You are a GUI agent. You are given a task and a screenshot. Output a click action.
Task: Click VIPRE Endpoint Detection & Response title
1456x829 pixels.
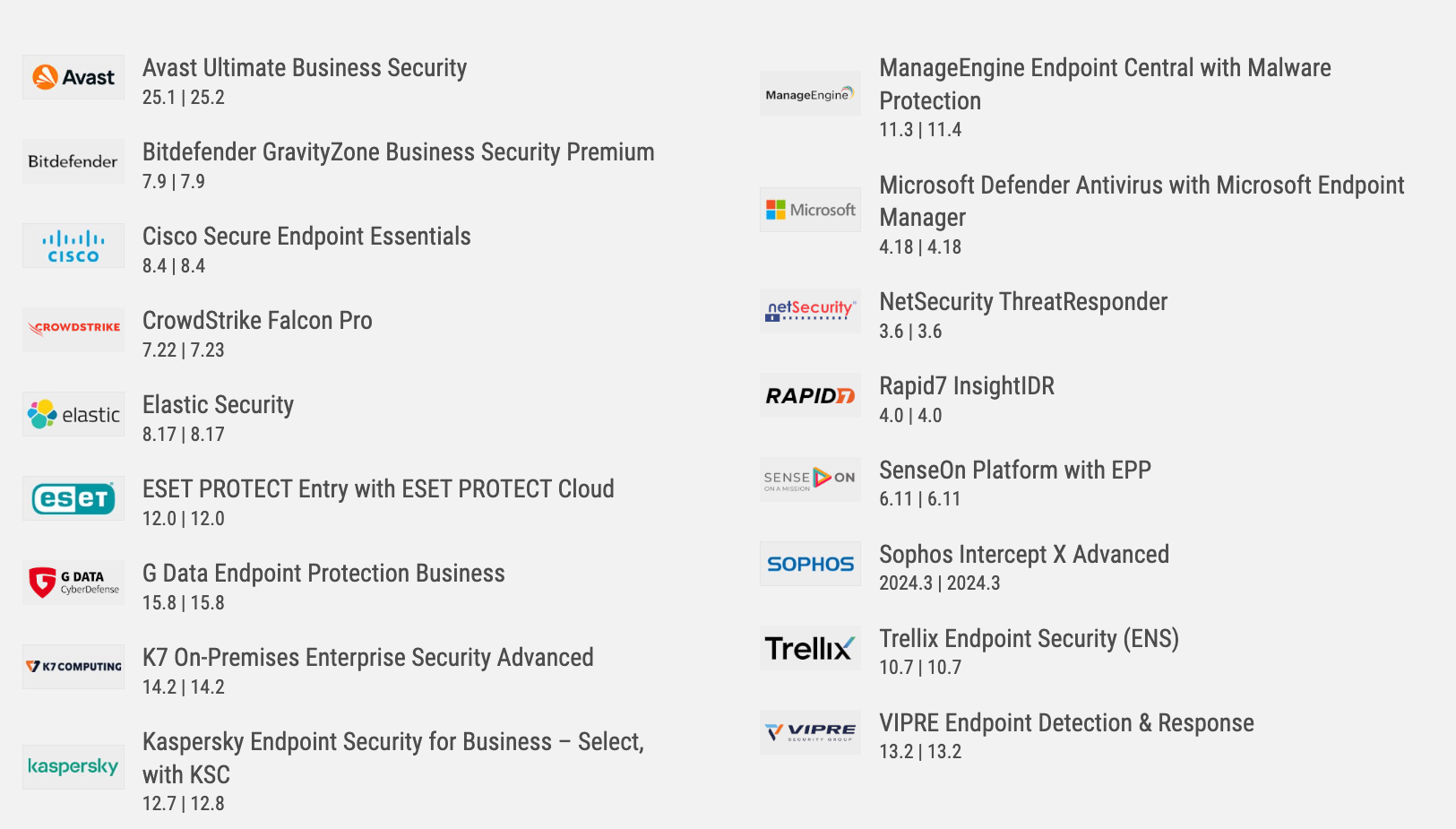1066,723
